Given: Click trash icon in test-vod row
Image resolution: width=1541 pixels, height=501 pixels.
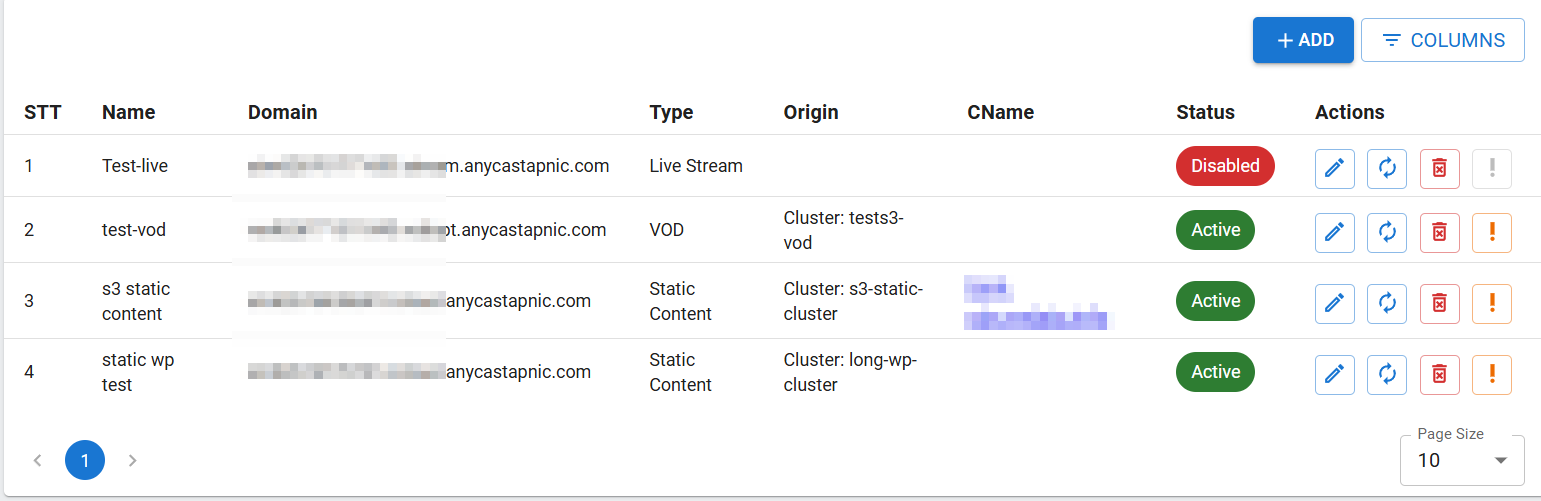Looking at the screenshot, I should 1439,232.
